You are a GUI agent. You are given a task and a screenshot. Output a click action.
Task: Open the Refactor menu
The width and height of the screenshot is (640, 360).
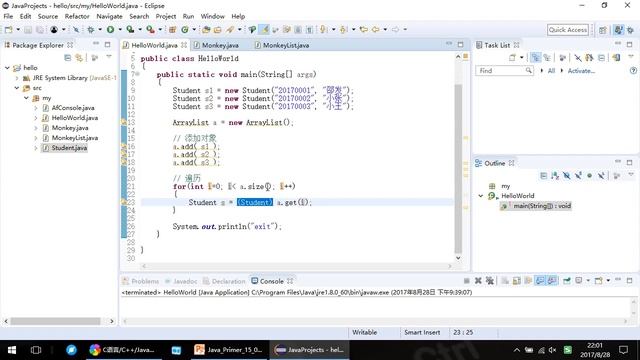pos(77,16)
